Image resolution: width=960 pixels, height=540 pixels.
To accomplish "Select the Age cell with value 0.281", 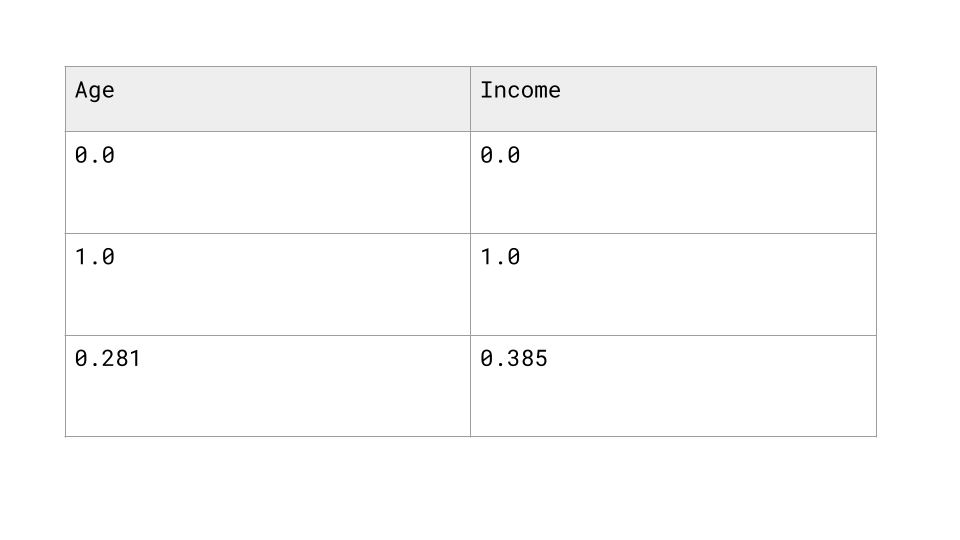I will [x=268, y=386].
